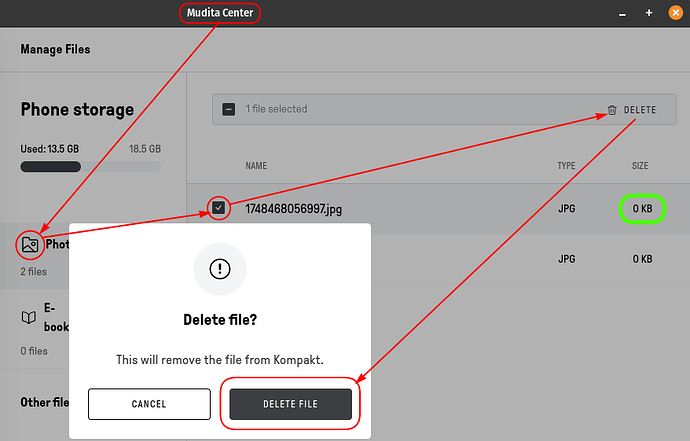Open the Other files section

click(45, 402)
